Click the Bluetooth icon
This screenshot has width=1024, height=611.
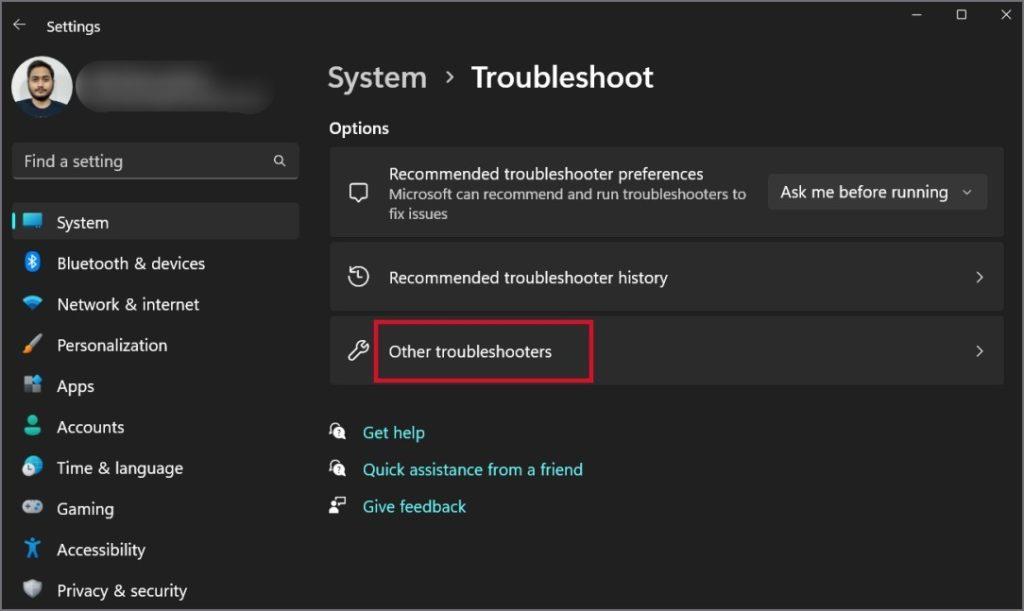(32, 262)
